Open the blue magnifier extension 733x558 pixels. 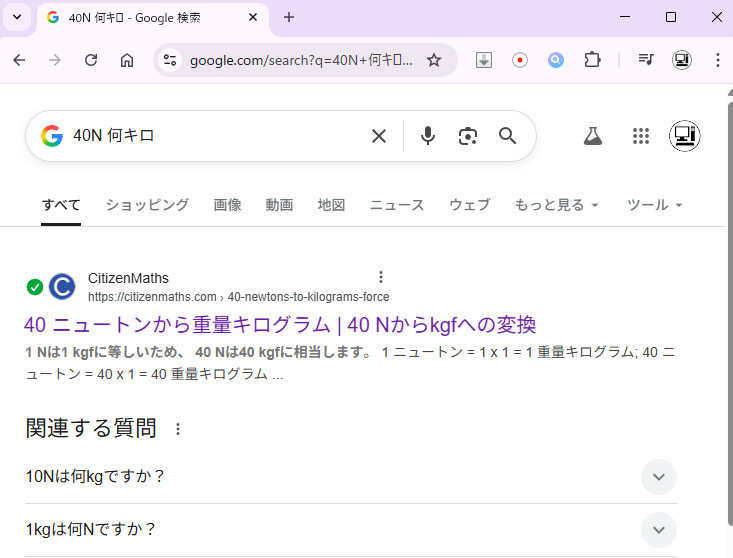coord(556,60)
